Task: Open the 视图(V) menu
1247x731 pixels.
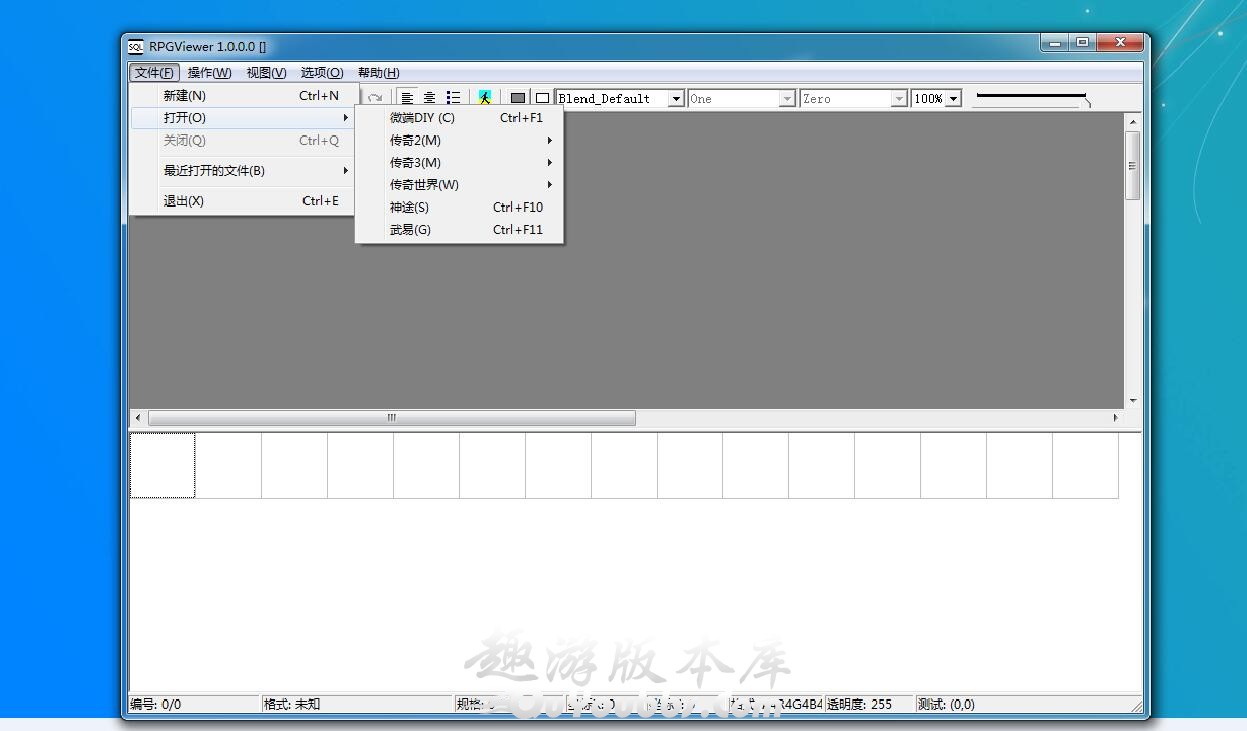Action: [266, 72]
